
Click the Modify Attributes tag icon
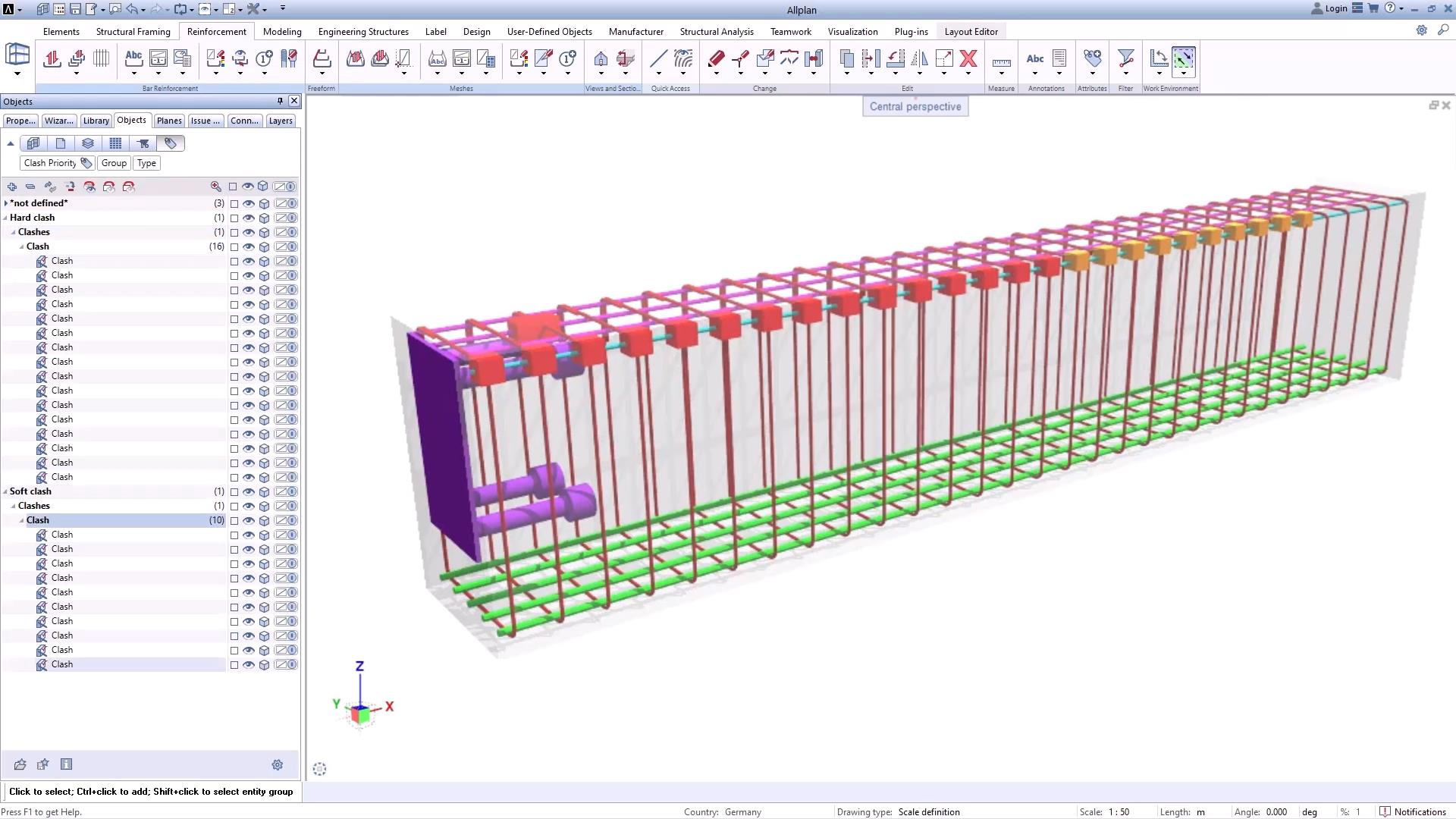point(1092,58)
